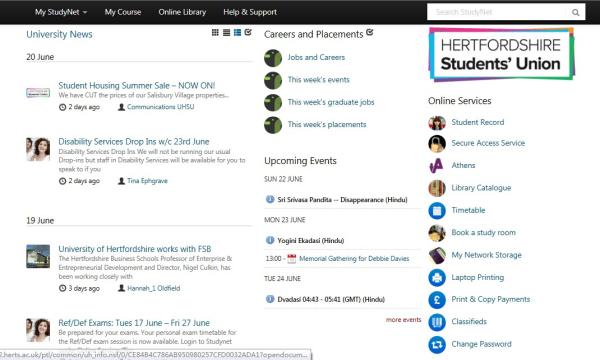600x360 pixels.
Task: Expand the My StudyNet dropdown menu
Action: coord(61,12)
